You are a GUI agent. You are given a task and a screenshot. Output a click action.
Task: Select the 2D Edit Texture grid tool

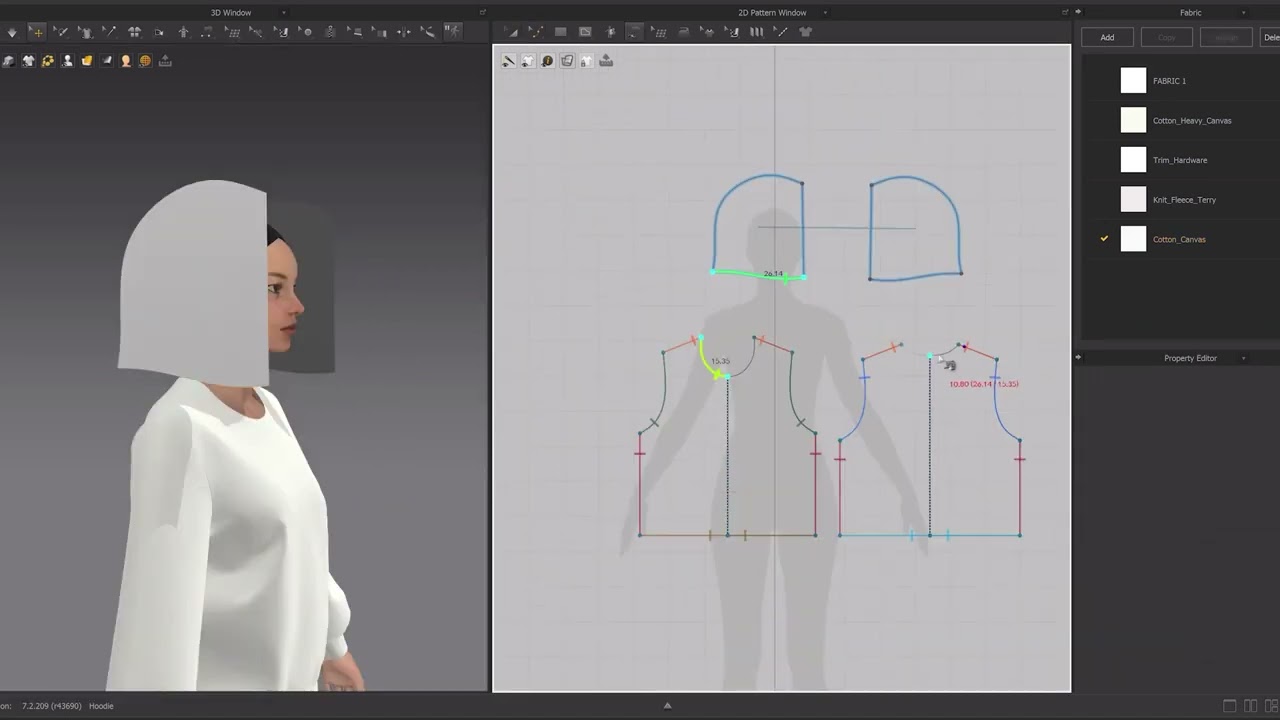(660, 32)
